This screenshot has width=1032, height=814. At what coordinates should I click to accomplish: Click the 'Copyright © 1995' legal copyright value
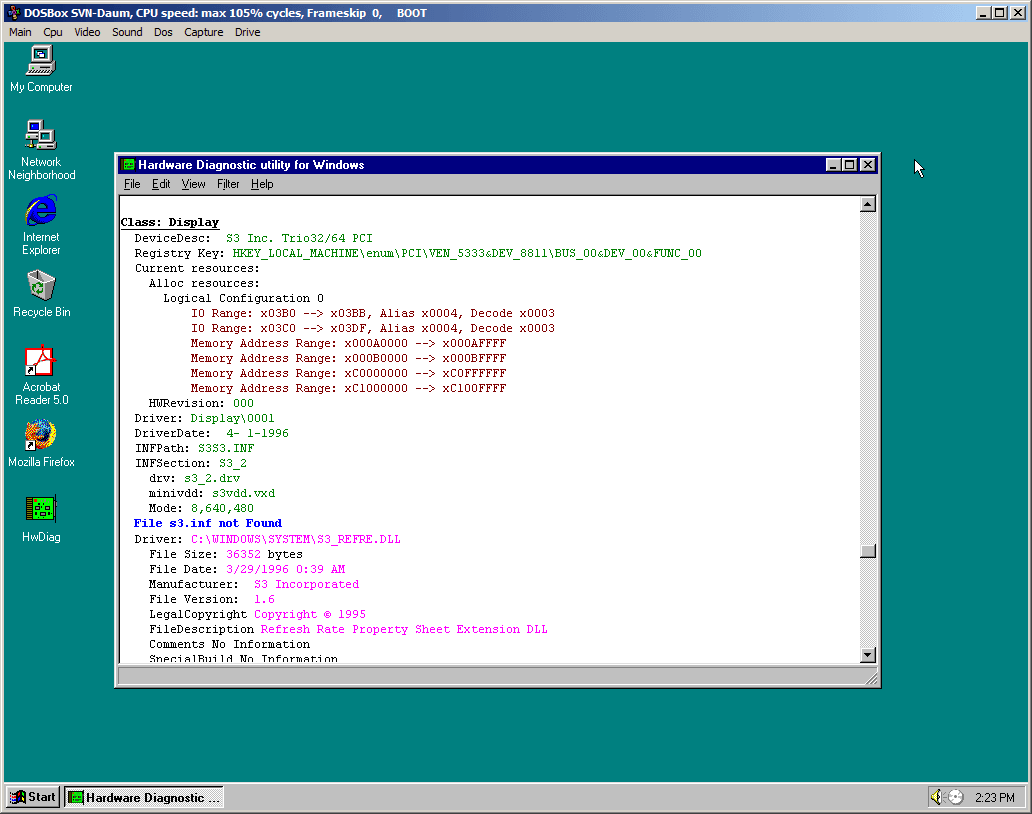(x=309, y=614)
